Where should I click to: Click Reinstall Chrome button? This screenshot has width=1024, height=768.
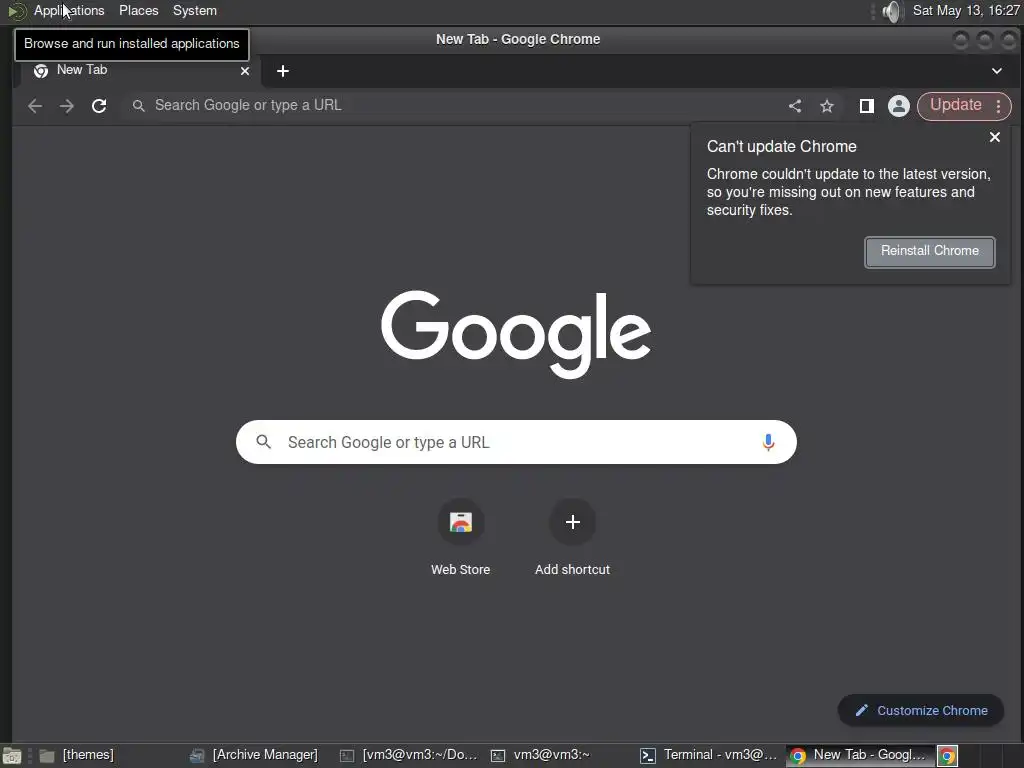pos(930,251)
